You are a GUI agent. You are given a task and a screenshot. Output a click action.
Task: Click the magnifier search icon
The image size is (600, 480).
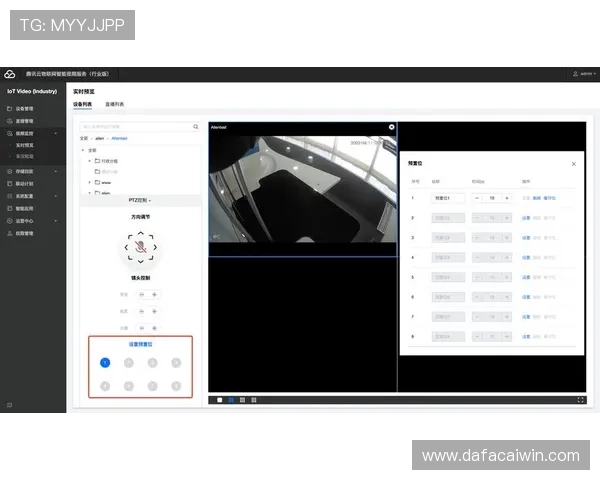coord(196,127)
